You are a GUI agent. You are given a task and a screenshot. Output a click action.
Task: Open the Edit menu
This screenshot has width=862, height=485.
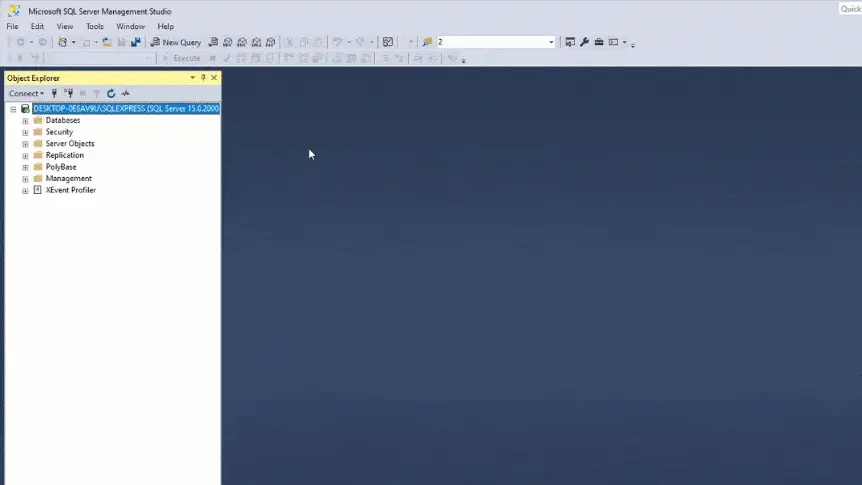click(37, 26)
